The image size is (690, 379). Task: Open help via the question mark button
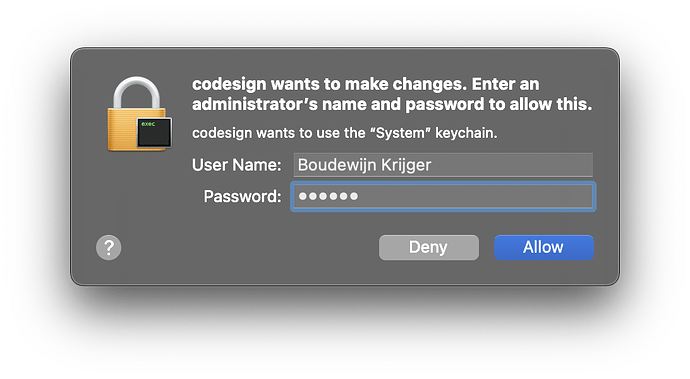tap(109, 247)
